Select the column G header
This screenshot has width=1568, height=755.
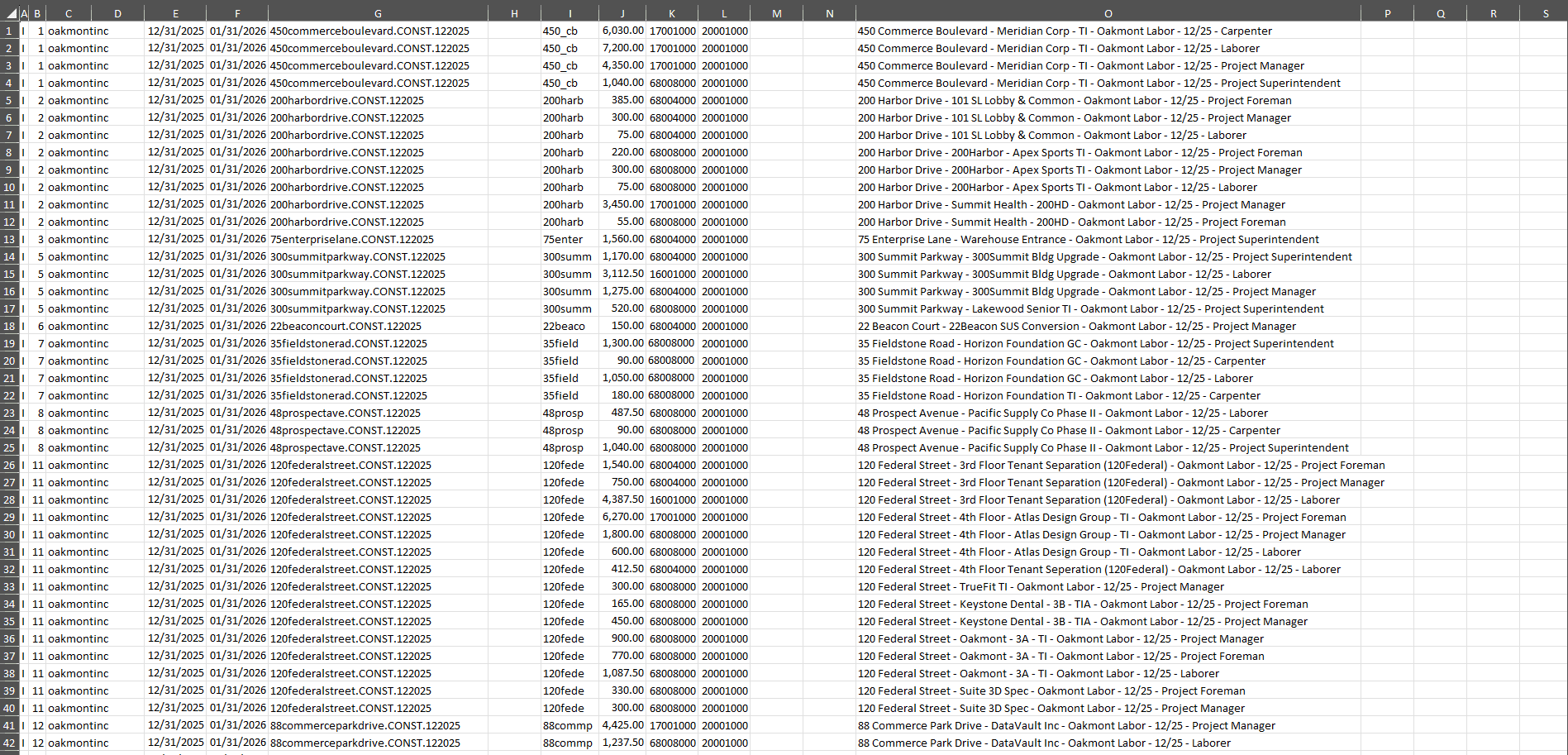coord(378,13)
